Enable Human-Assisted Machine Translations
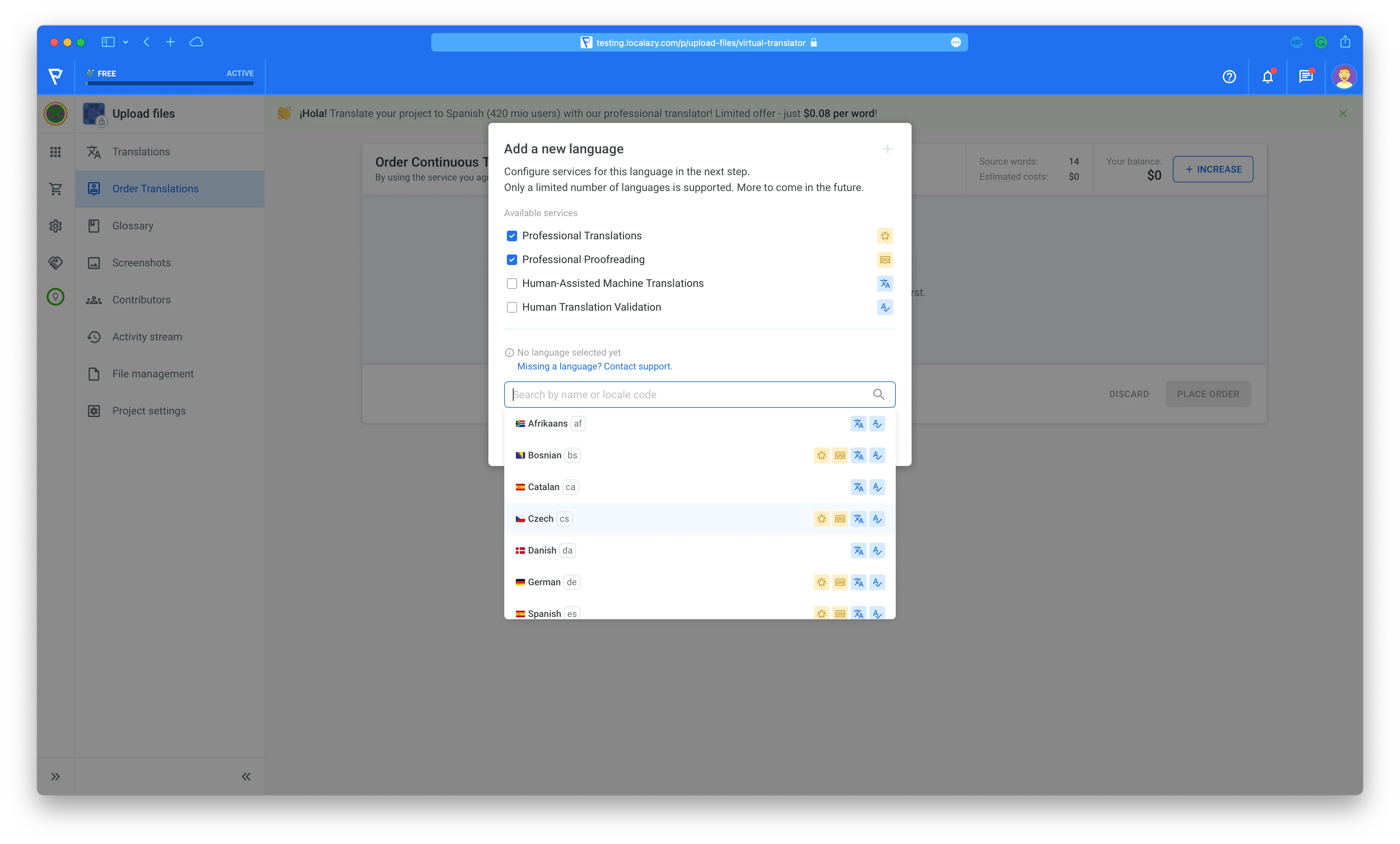This screenshot has height=844, width=1400. click(512, 284)
